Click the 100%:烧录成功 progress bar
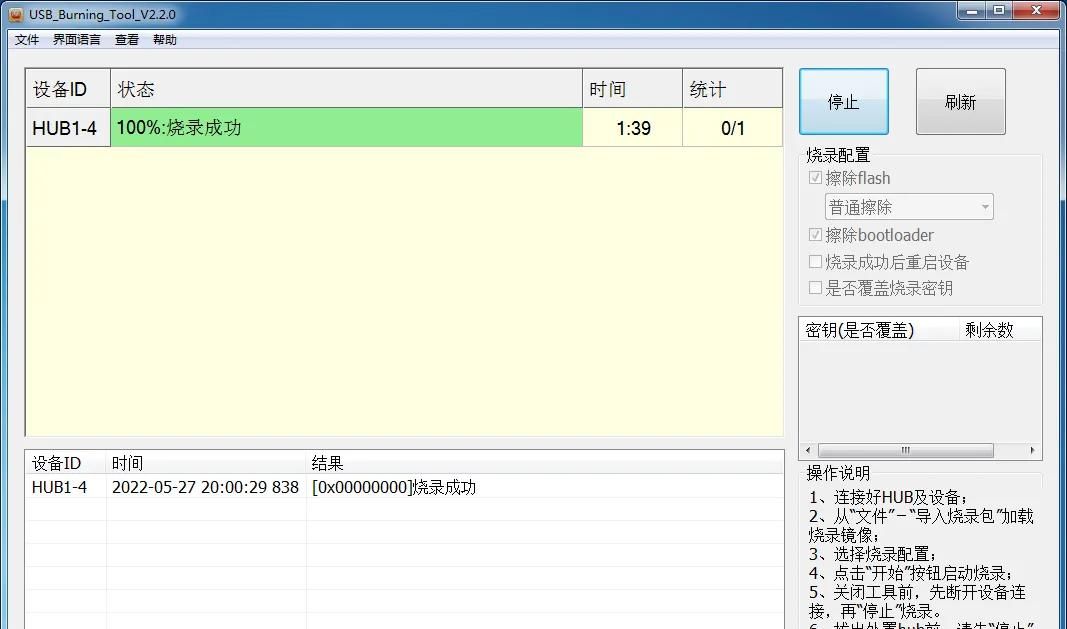 pos(346,127)
